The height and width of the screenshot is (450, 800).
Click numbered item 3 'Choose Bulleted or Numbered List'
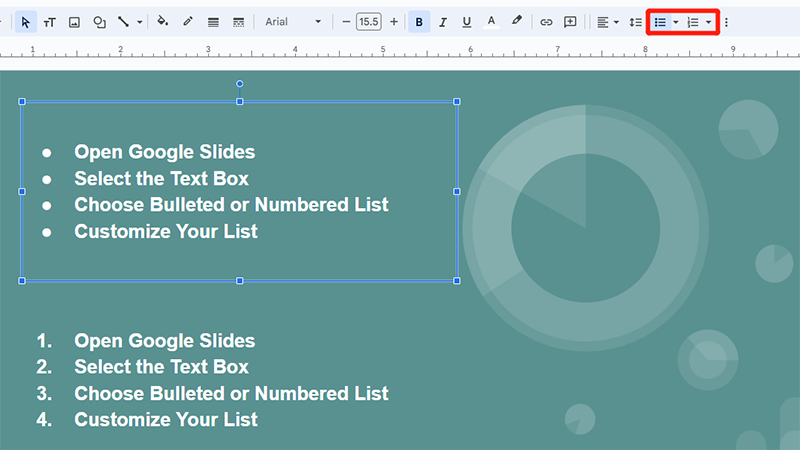pos(231,393)
